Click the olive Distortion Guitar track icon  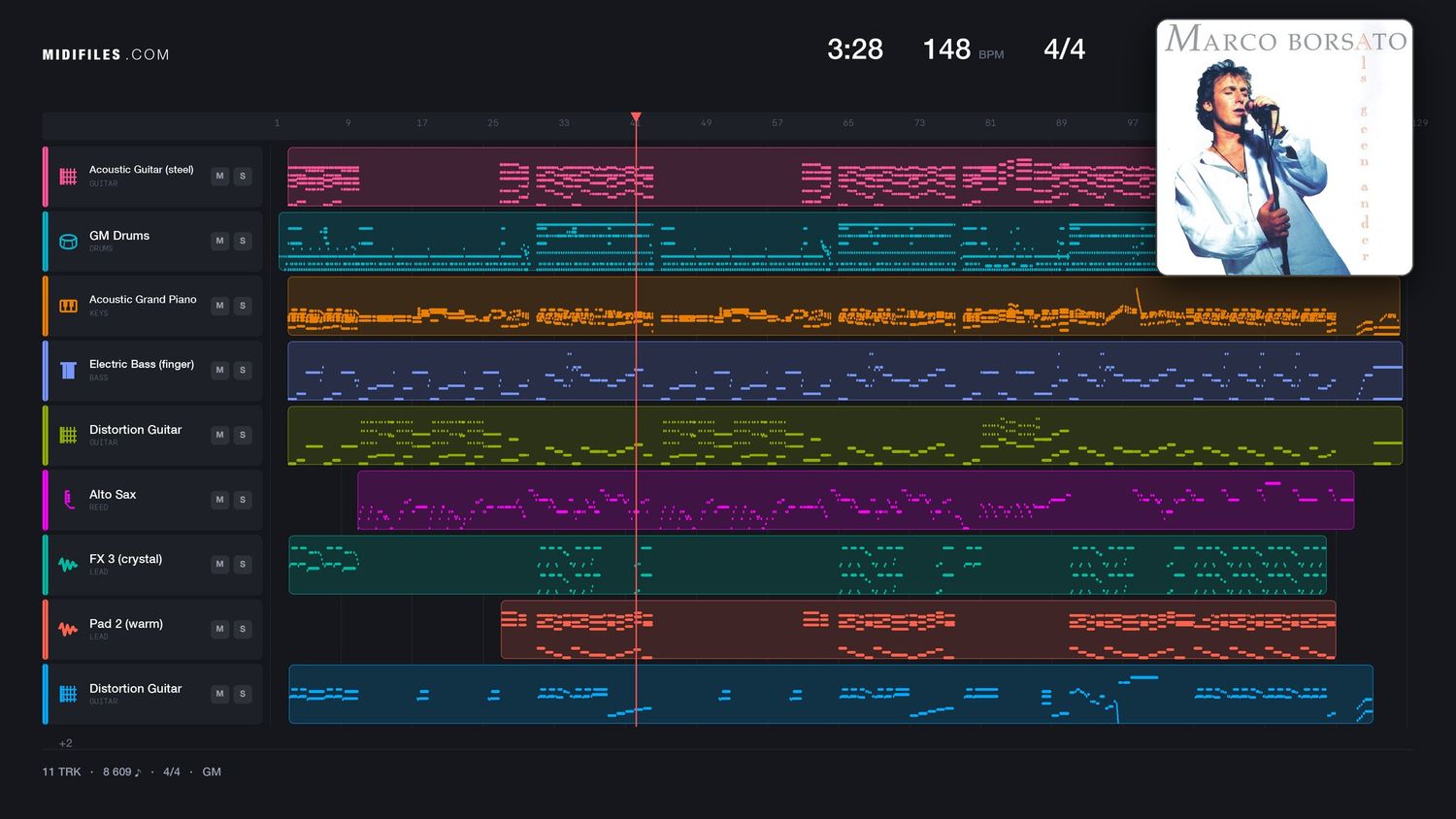[x=68, y=436]
